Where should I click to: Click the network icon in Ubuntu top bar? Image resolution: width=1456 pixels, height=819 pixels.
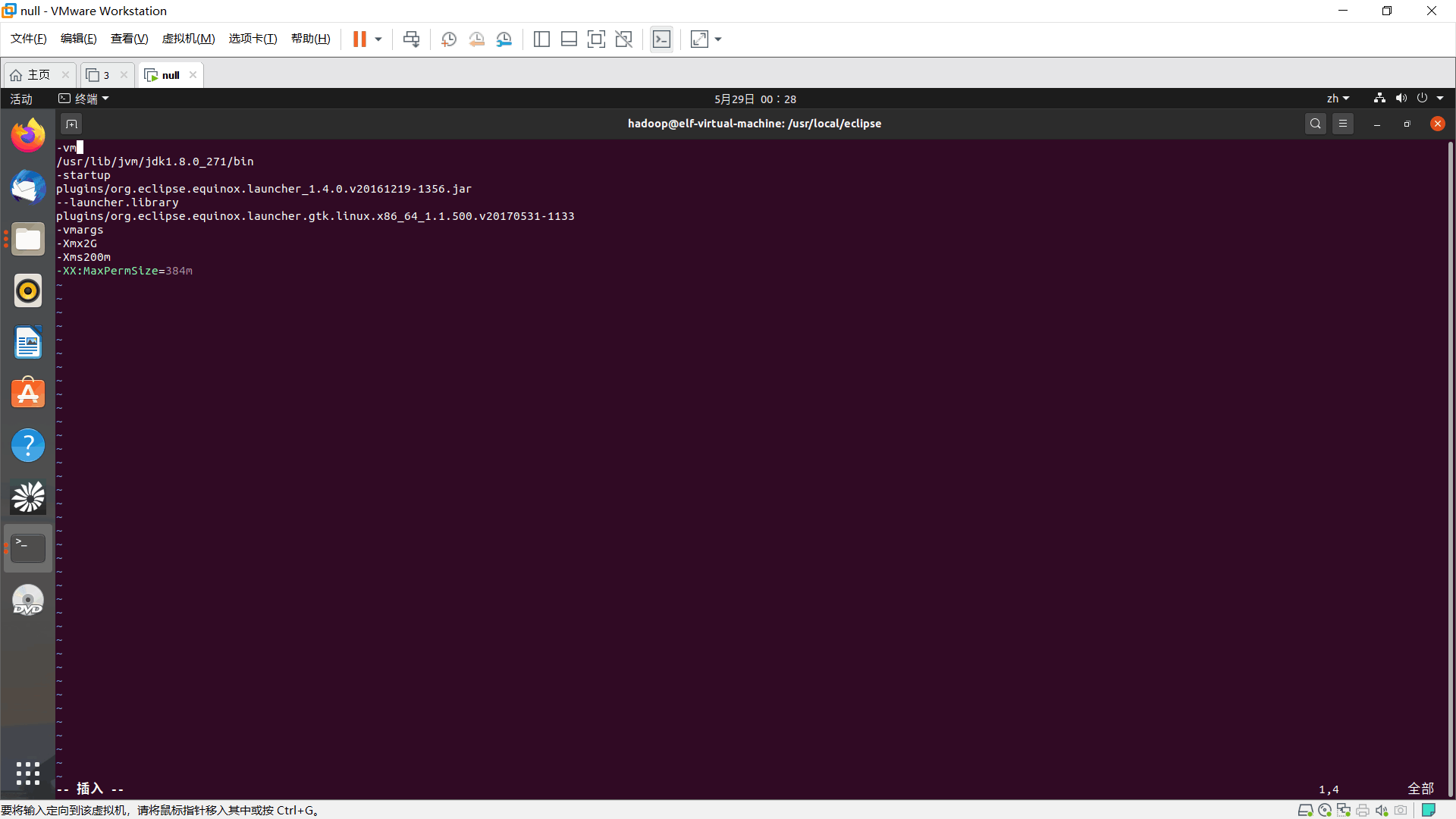point(1379,98)
